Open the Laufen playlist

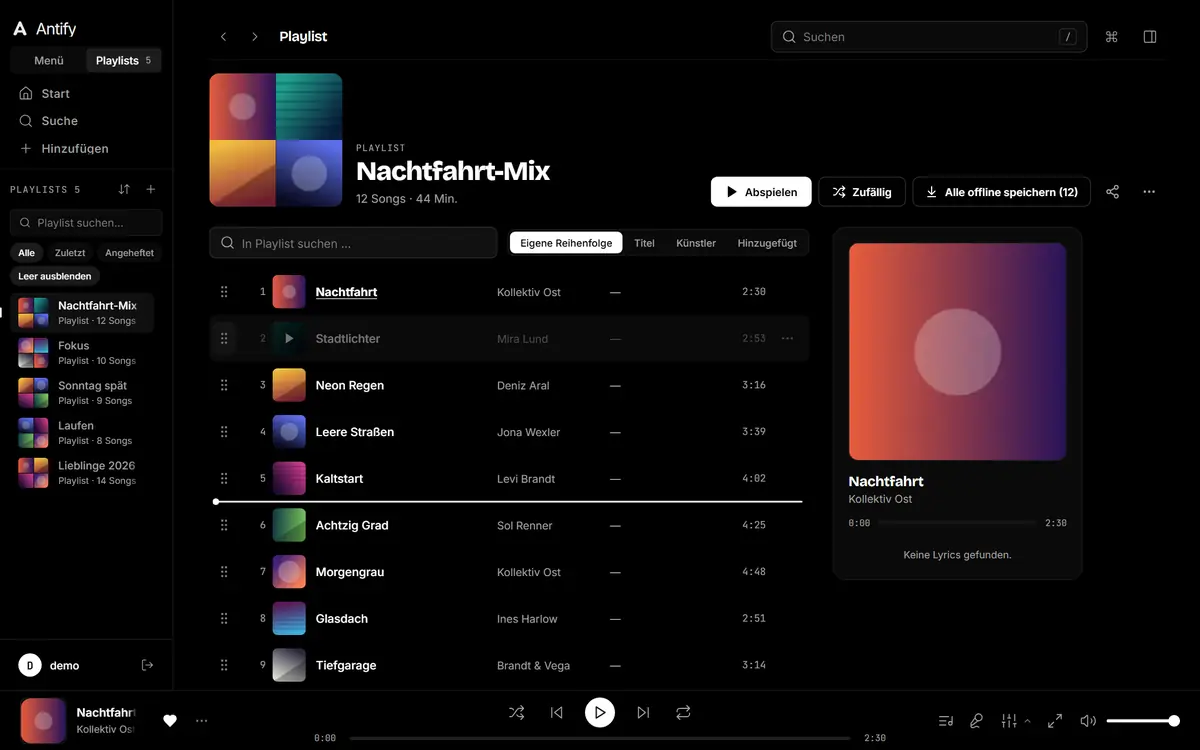pos(82,432)
